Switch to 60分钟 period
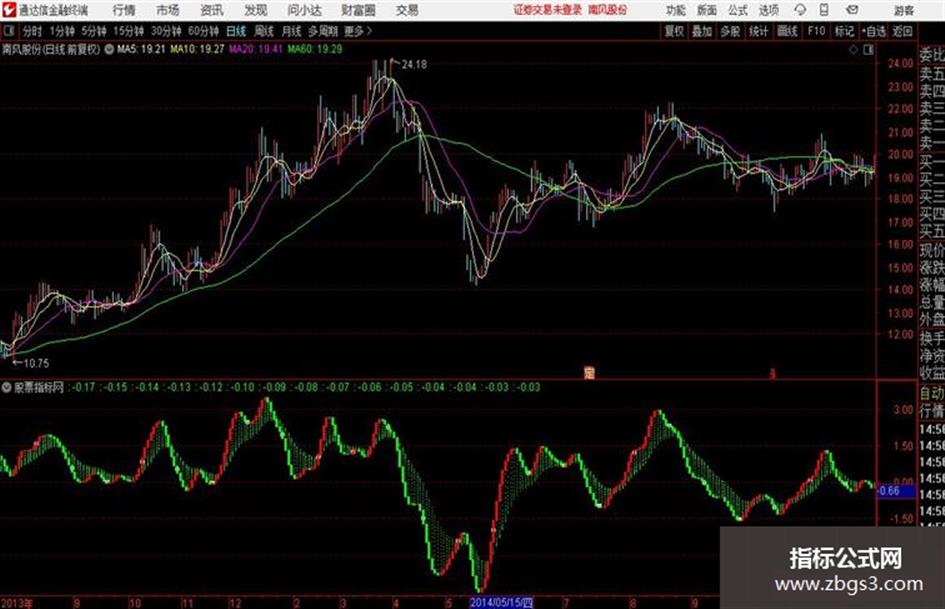Screen dimensions: 945x609 (x=203, y=31)
